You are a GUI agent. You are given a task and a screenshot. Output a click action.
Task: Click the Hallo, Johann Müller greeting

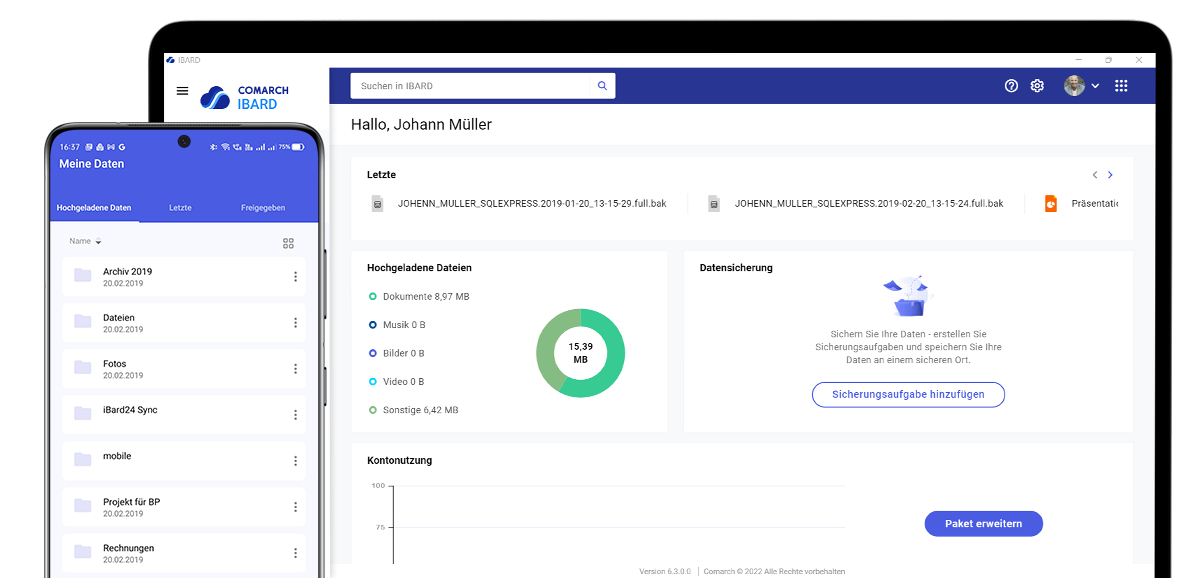pos(421,124)
